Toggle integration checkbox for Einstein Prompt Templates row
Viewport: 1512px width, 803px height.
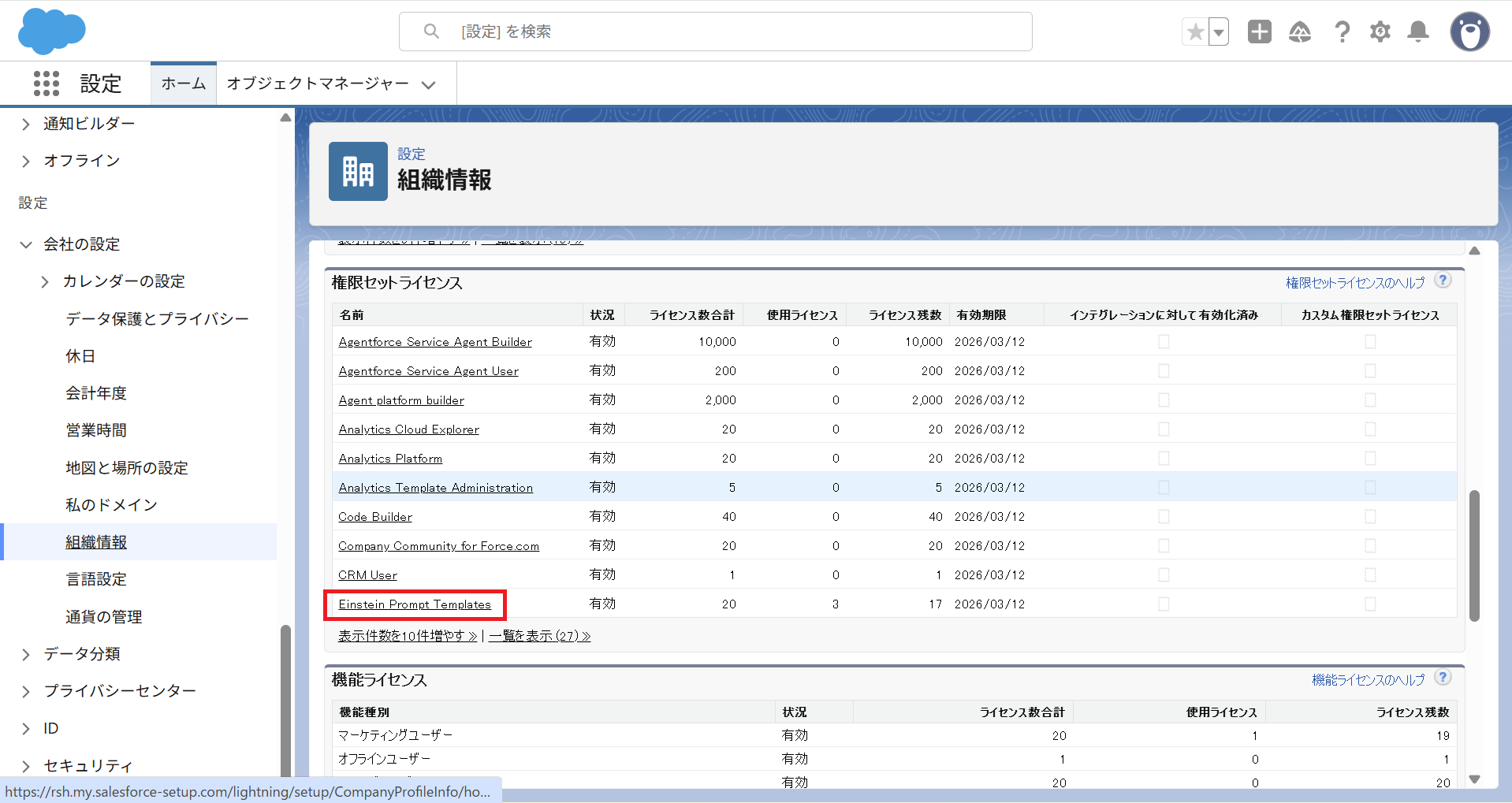pyautogui.click(x=1164, y=604)
